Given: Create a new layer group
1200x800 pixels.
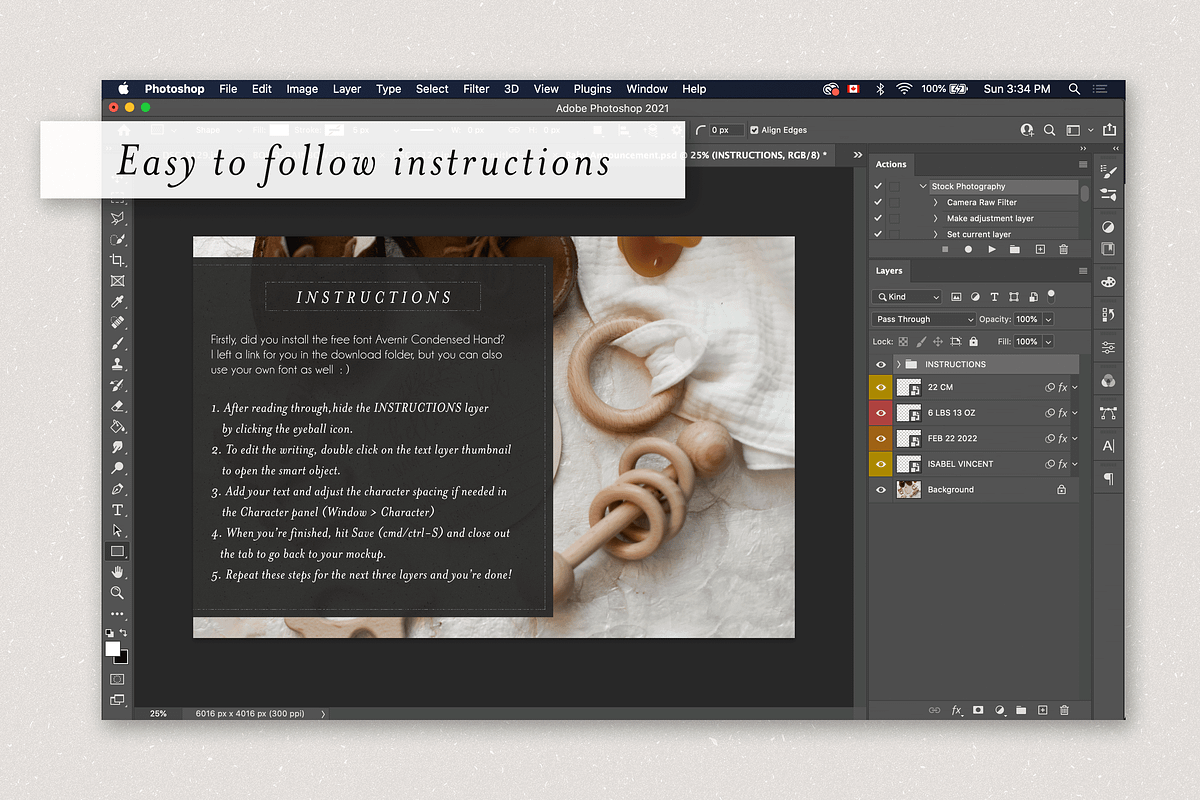Looking at the screenshot, I should [x=1021, y=710].
